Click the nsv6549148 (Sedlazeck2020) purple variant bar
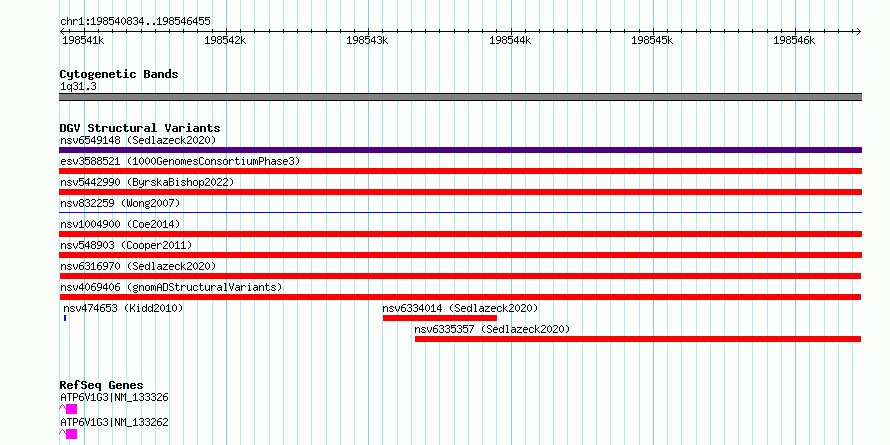The height and width of the screenshot is (445, 890). click(460, 150)
